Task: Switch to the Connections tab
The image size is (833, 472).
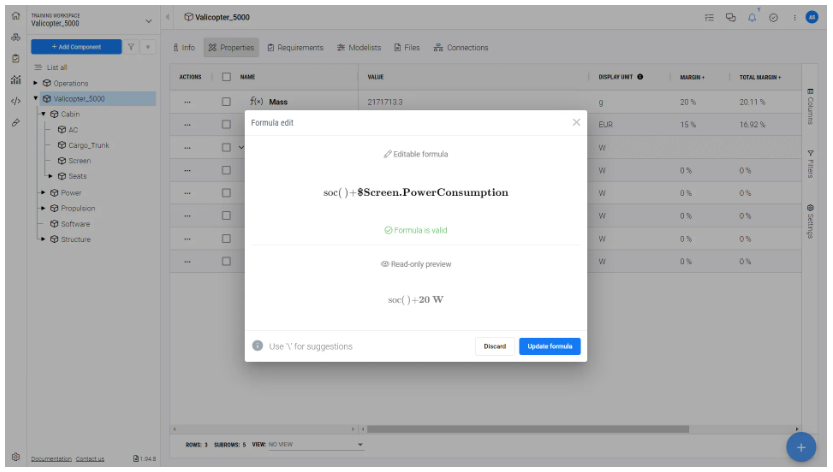Action: (461, 47)
